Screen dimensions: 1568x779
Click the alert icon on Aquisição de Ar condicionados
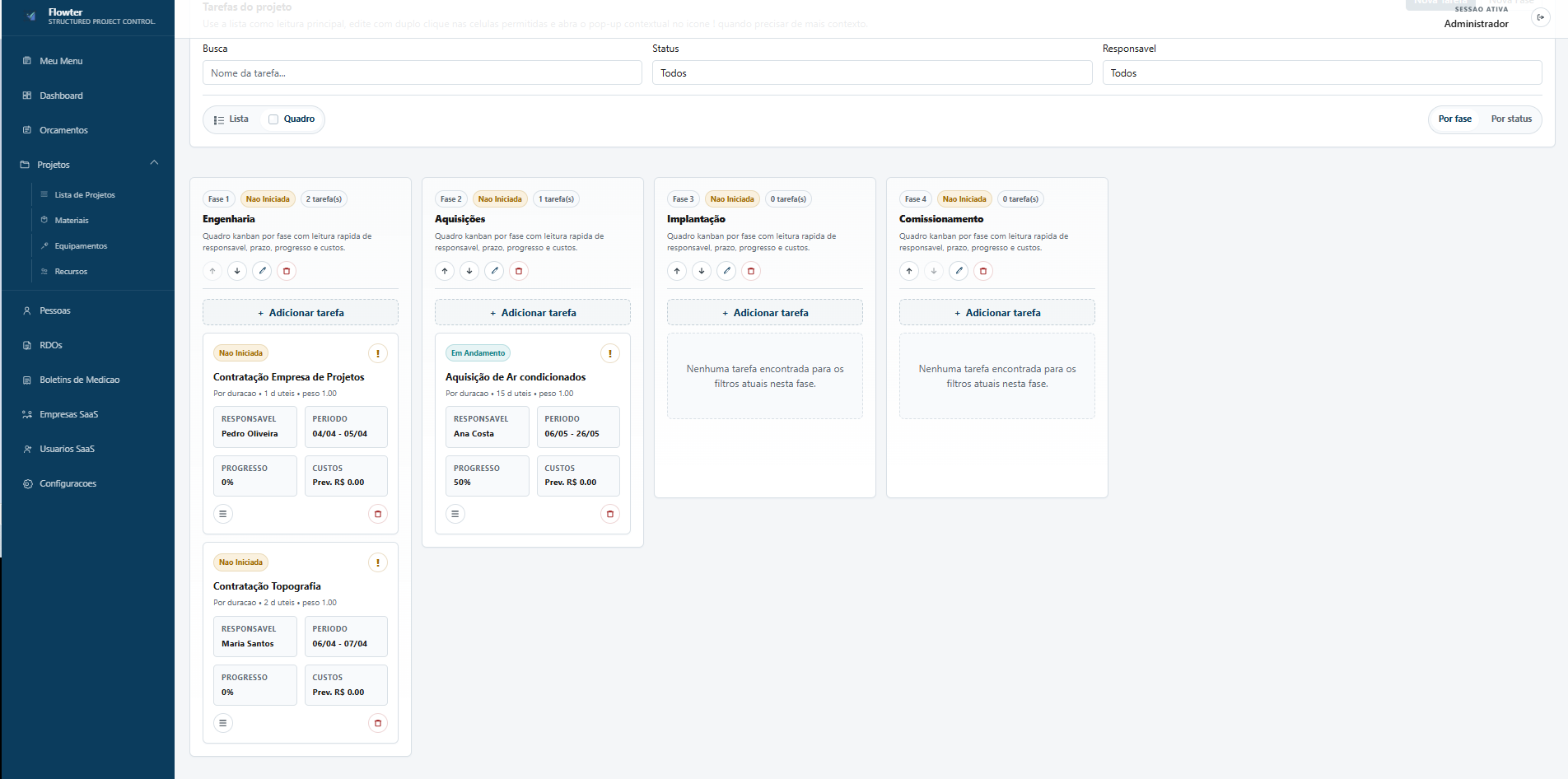click(x=610, y=352)
